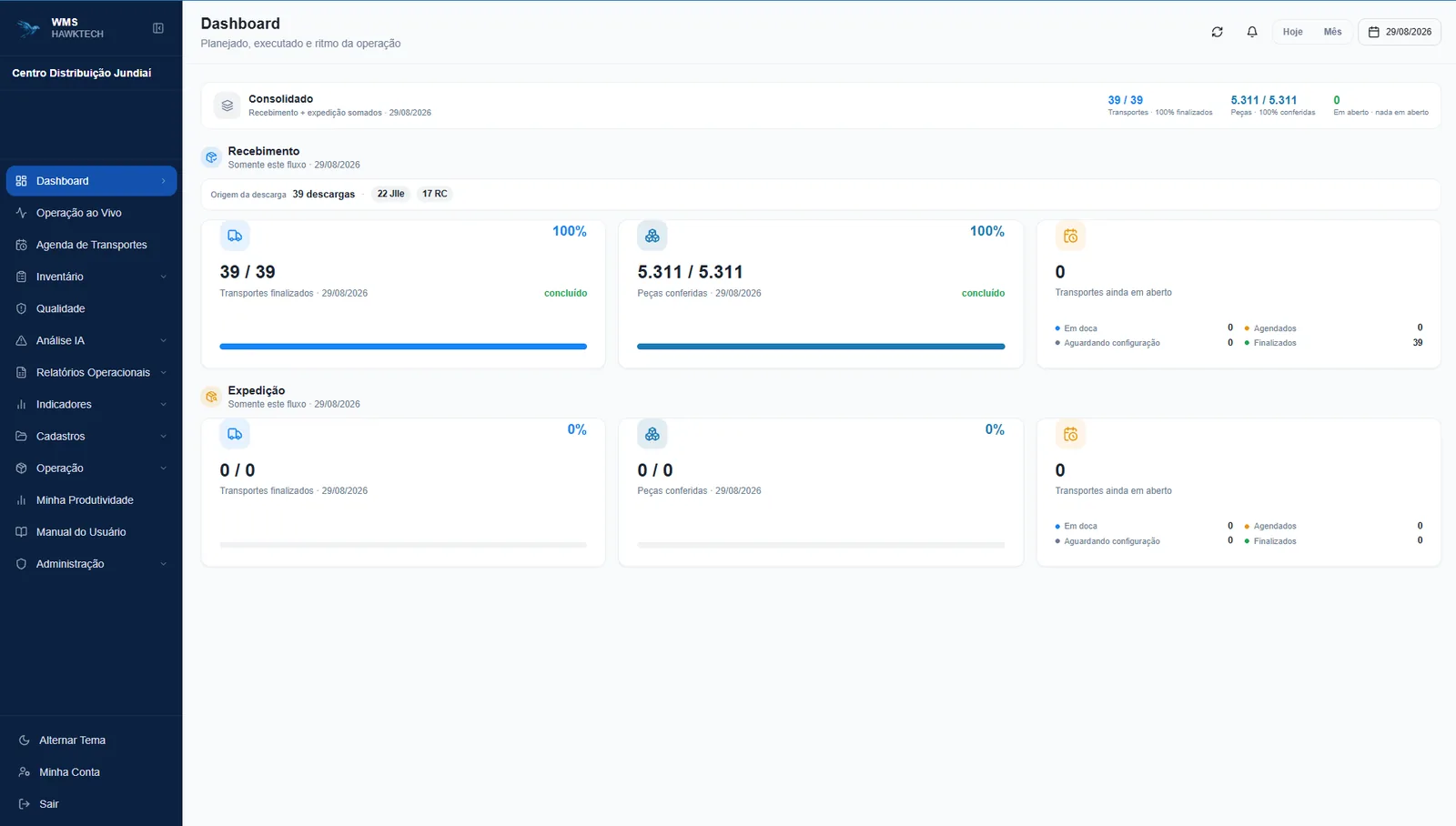Expand the Análise IA submenu chevron

164,340
